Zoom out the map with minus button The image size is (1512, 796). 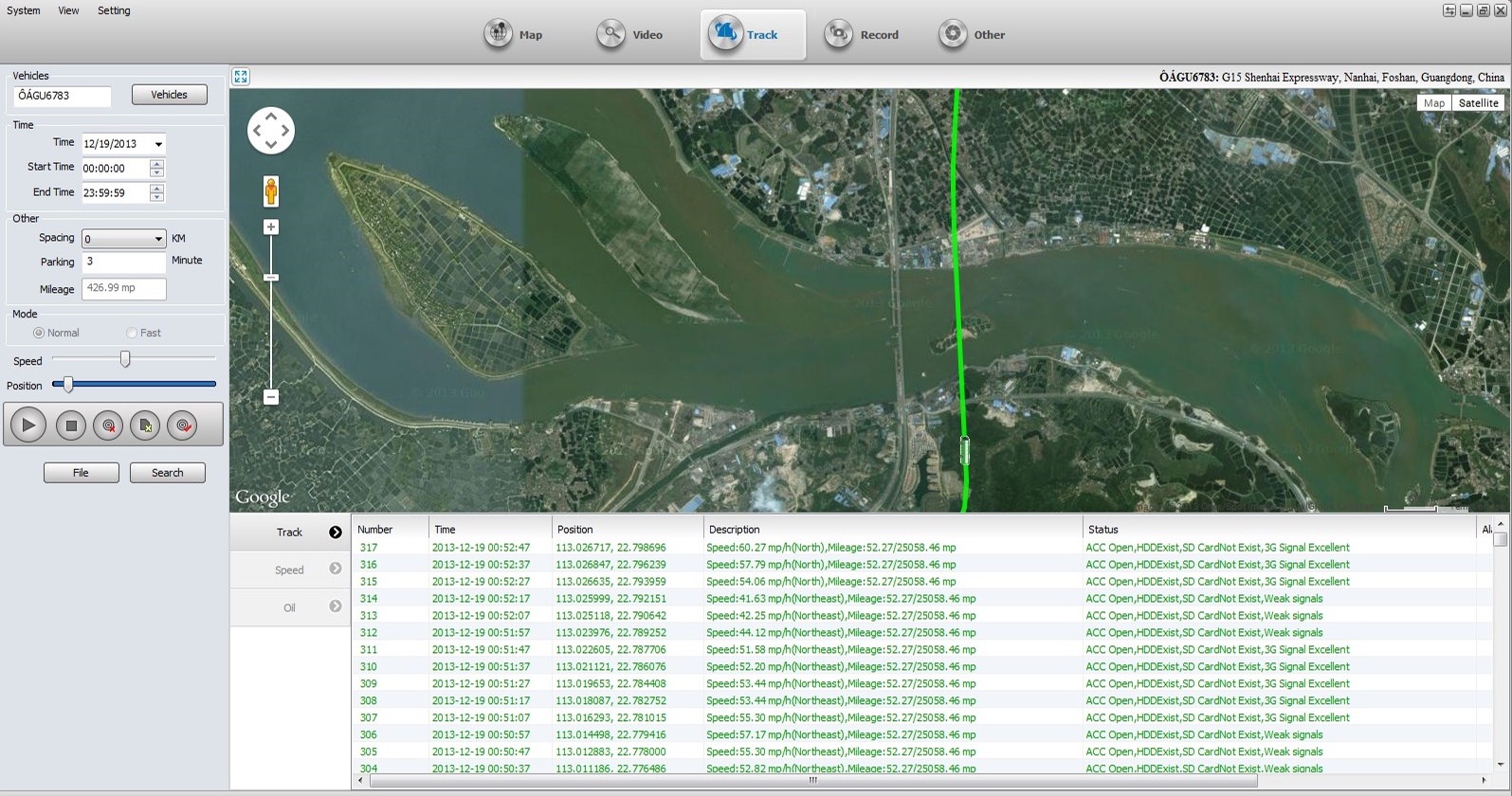(271, 397)
